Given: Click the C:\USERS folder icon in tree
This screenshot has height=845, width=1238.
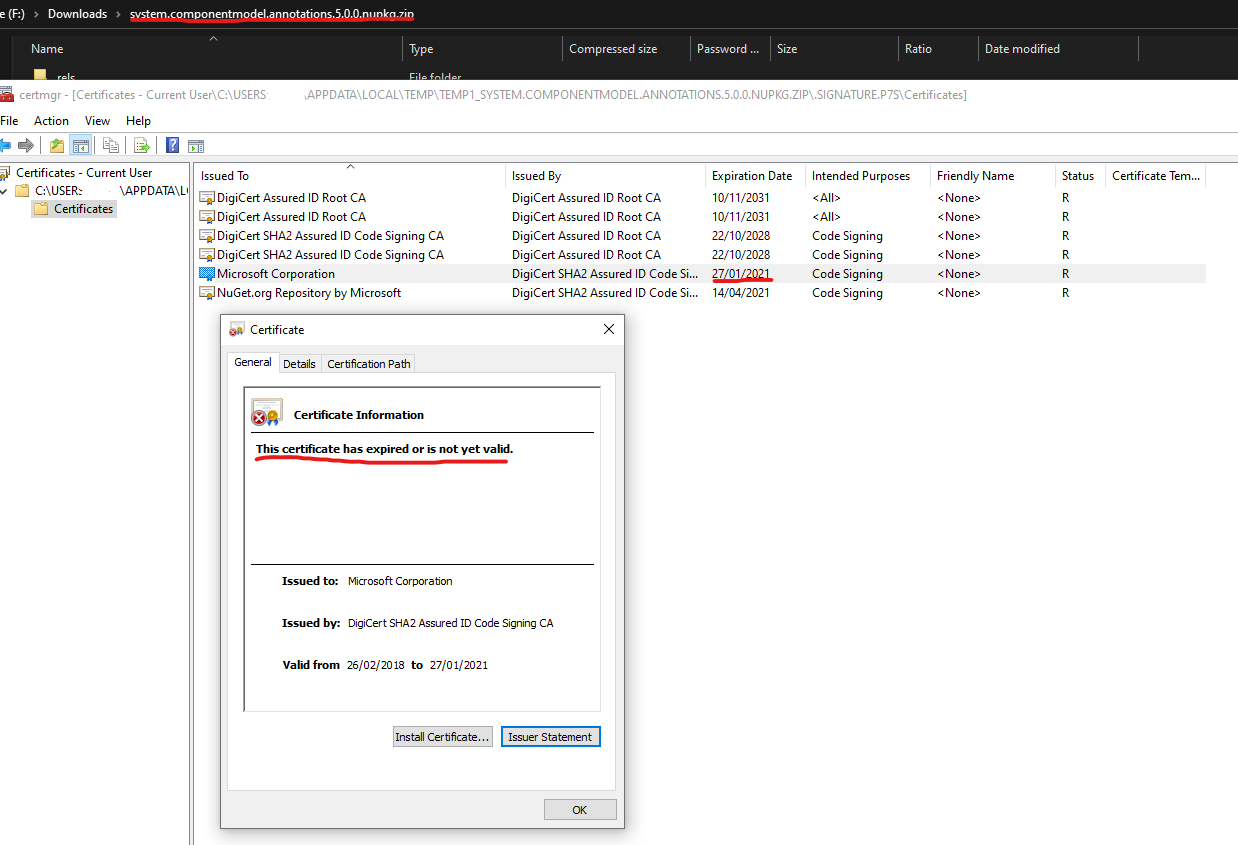Looking at the screenshot, I should [x=22, y=191].
